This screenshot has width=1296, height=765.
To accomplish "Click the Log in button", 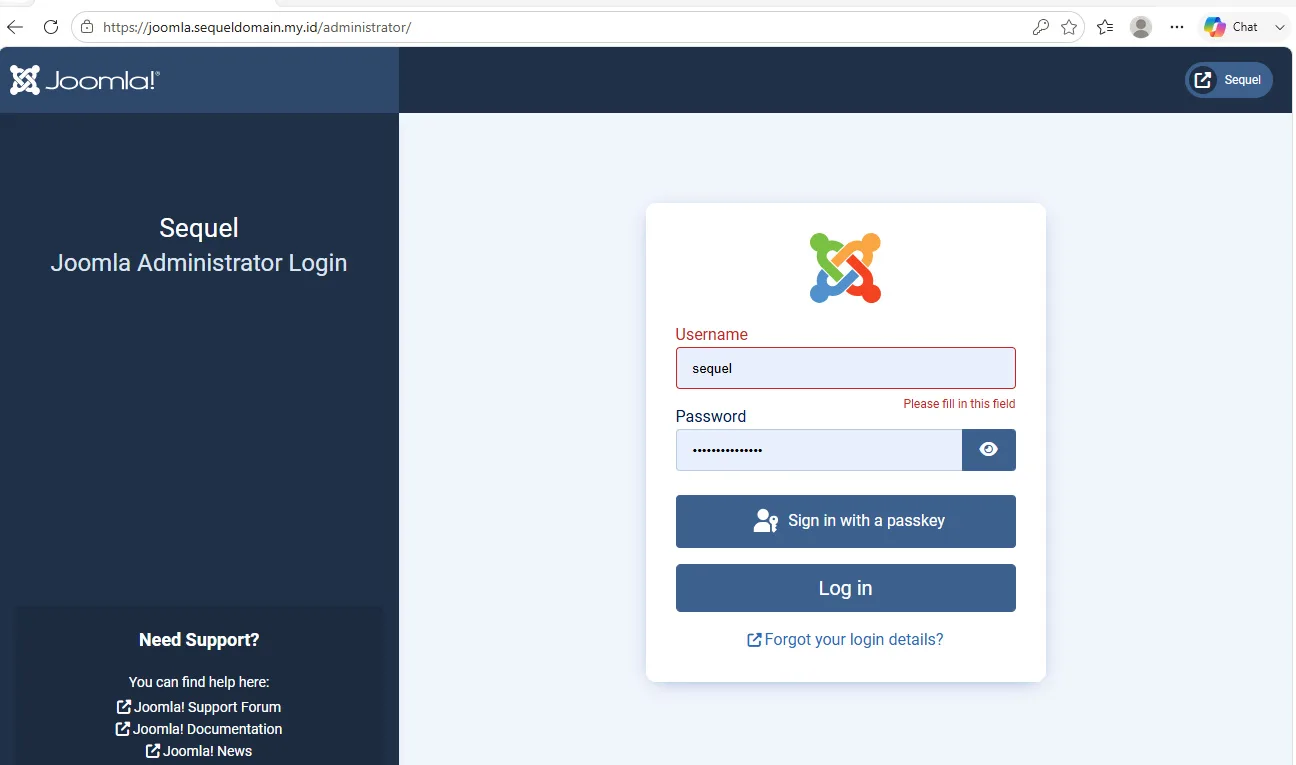I will [845, 588].
